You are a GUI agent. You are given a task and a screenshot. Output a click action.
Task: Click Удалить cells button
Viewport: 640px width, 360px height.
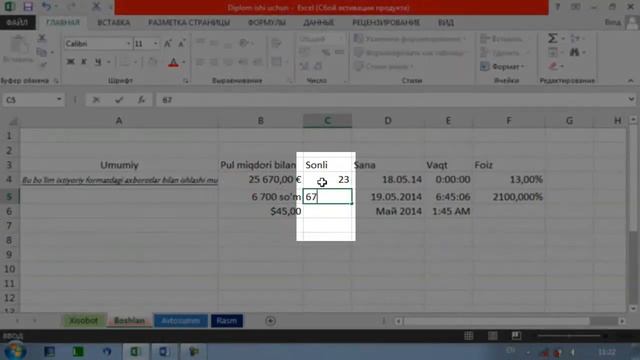[500, 53]
